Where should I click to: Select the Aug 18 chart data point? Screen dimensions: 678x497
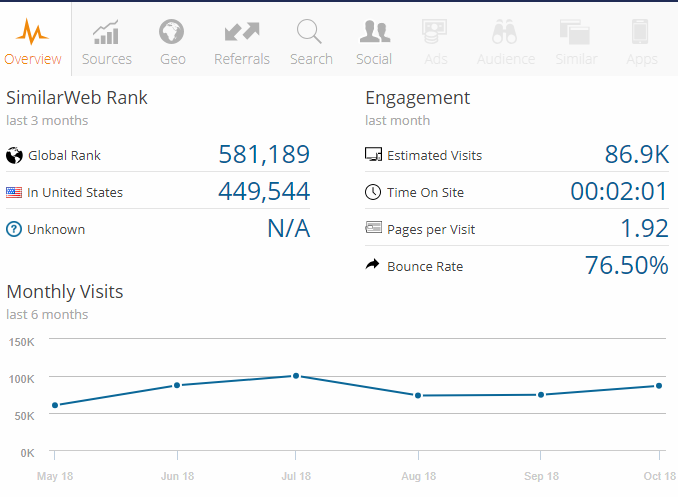click(418, 395)
